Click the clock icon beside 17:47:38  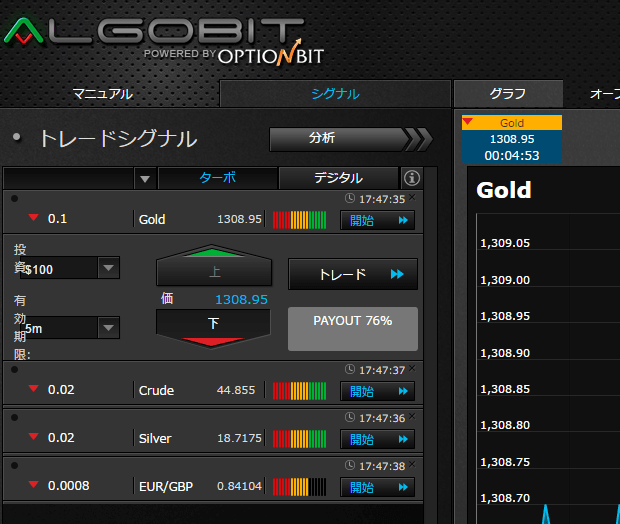tap(350, 465)
